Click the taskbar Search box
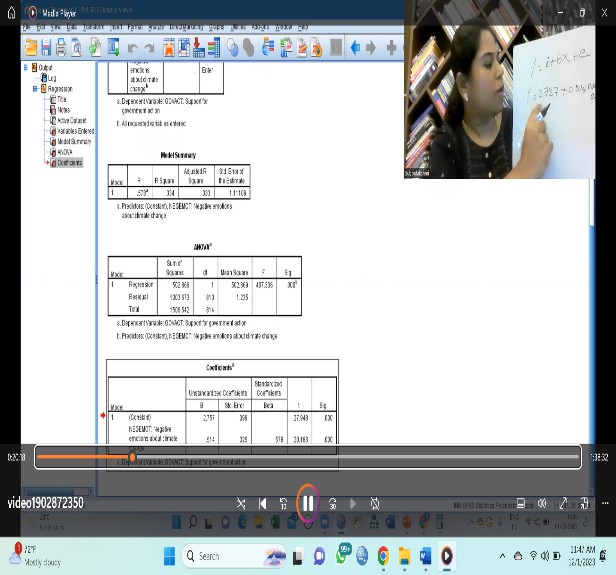The image size is (616, 575). pyautogui.click(x=234, y=556)
